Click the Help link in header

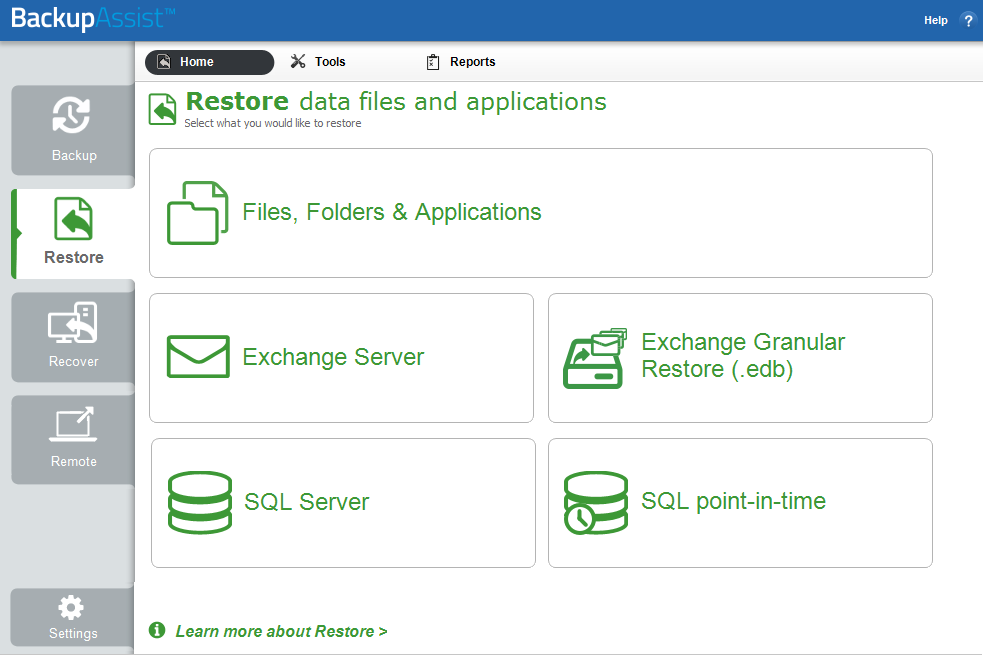click(935, 20)
